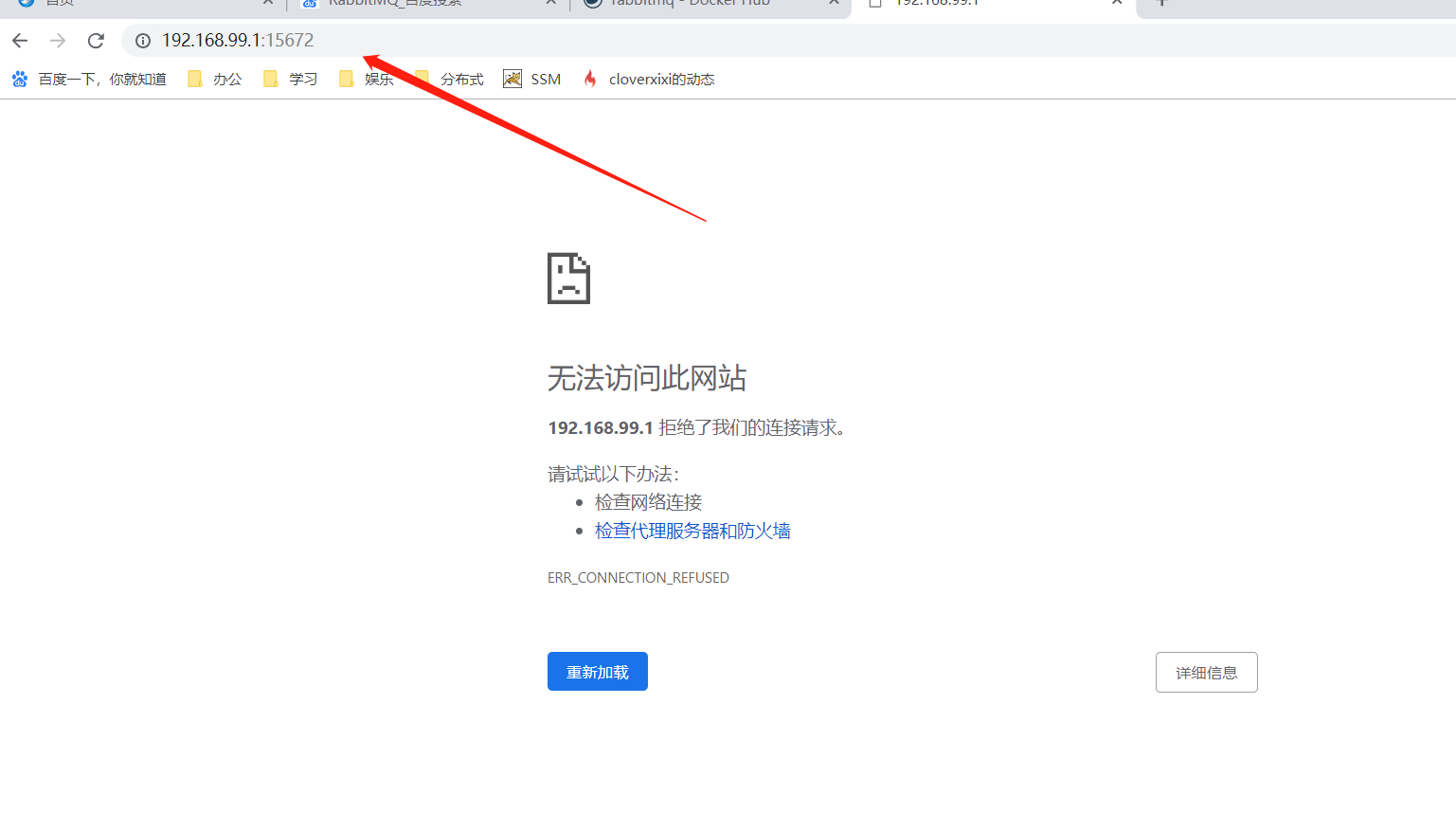The height and width of the screenshot is (830, 1456).
Task: Click the 无法访问此网站 heading
Action: (x=647, y=378)
